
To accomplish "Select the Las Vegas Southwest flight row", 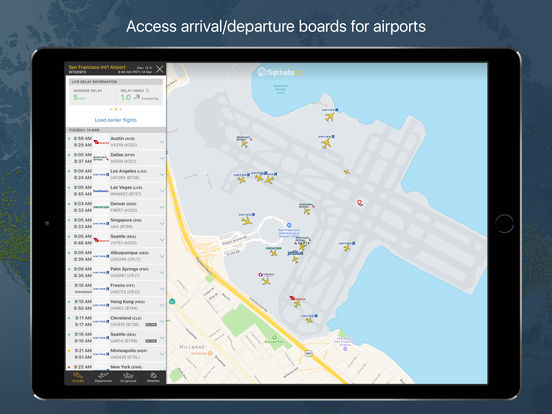I will [115, 190].
